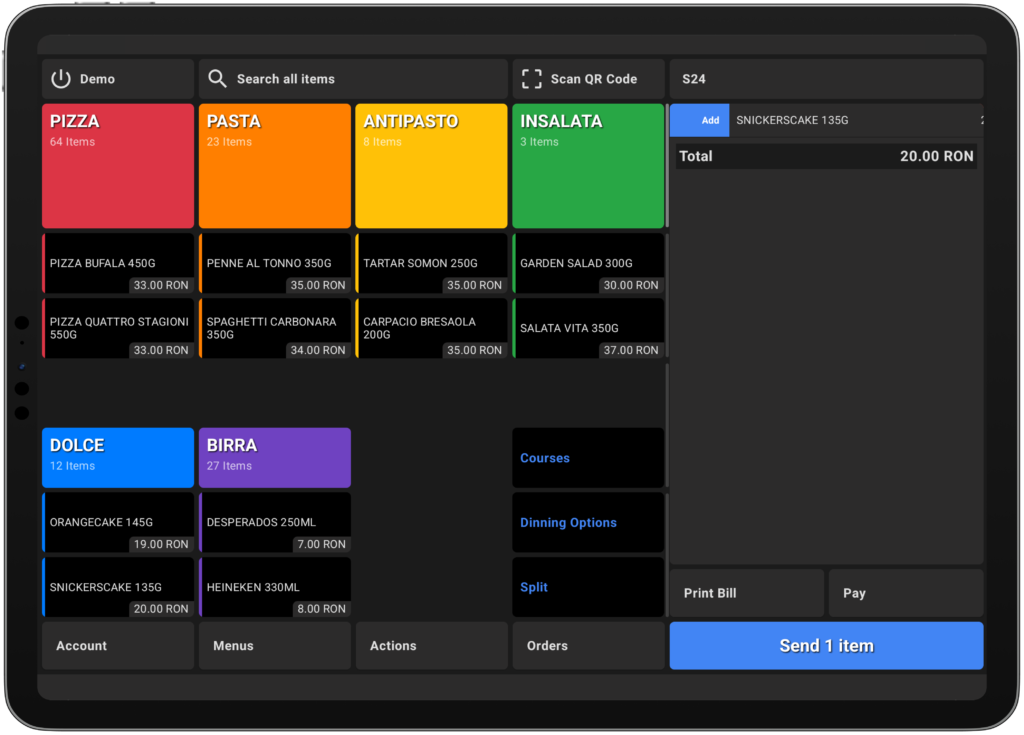Click the Scan QR Code frame icon

coord(532,78)
